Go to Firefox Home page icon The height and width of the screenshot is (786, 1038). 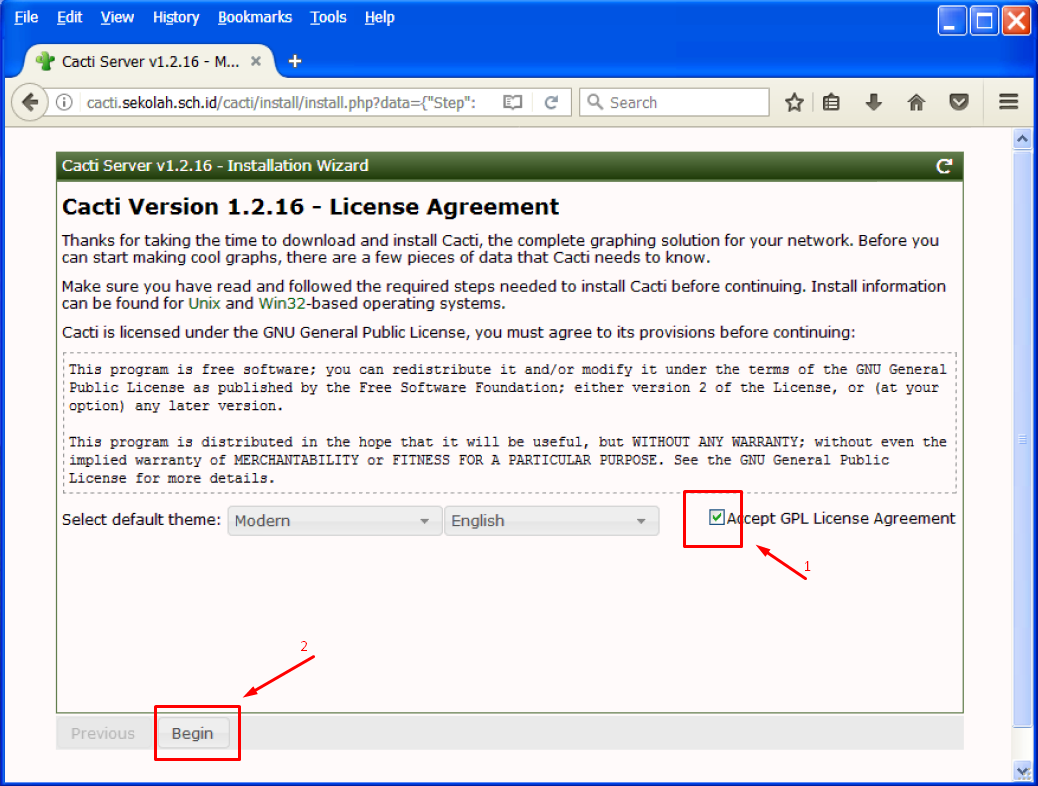(916, 102)
